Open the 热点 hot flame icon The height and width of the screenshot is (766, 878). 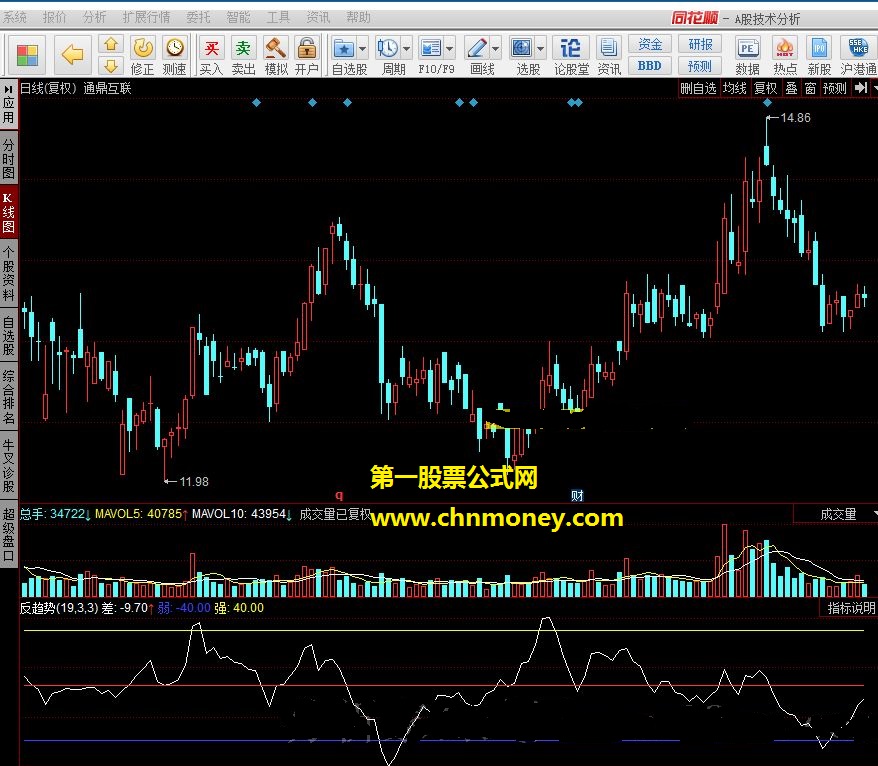pos(785,55)
